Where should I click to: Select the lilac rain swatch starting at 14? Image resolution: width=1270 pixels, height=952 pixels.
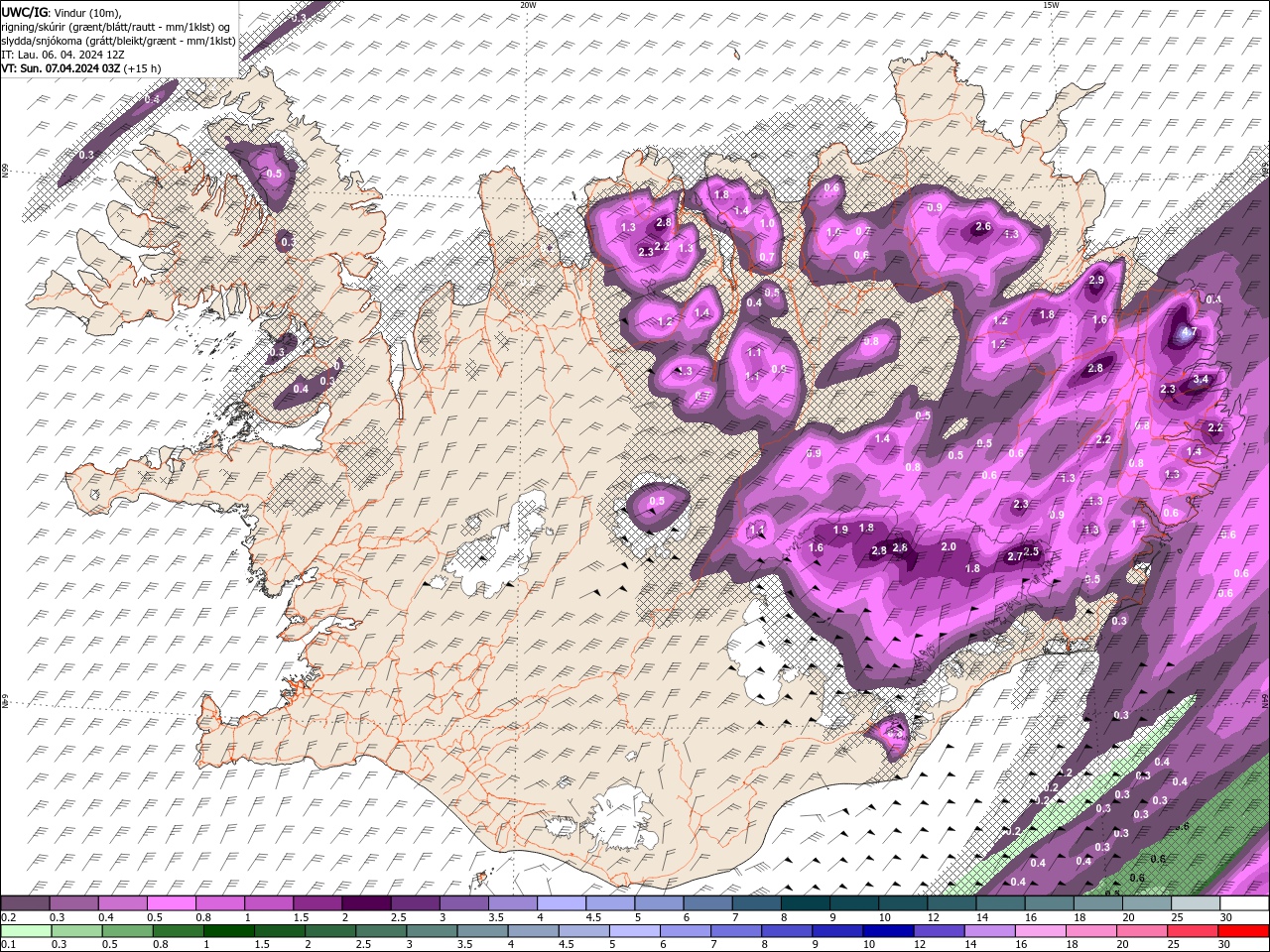pyautogui.click(x=989, y=930)
